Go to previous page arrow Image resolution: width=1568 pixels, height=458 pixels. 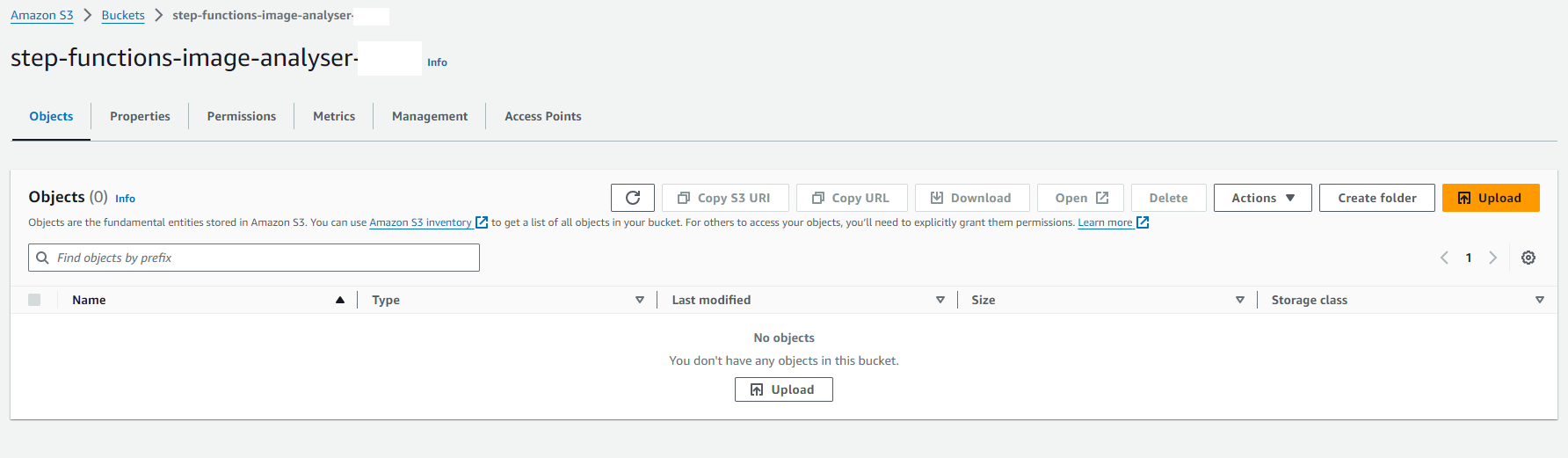1444,258
